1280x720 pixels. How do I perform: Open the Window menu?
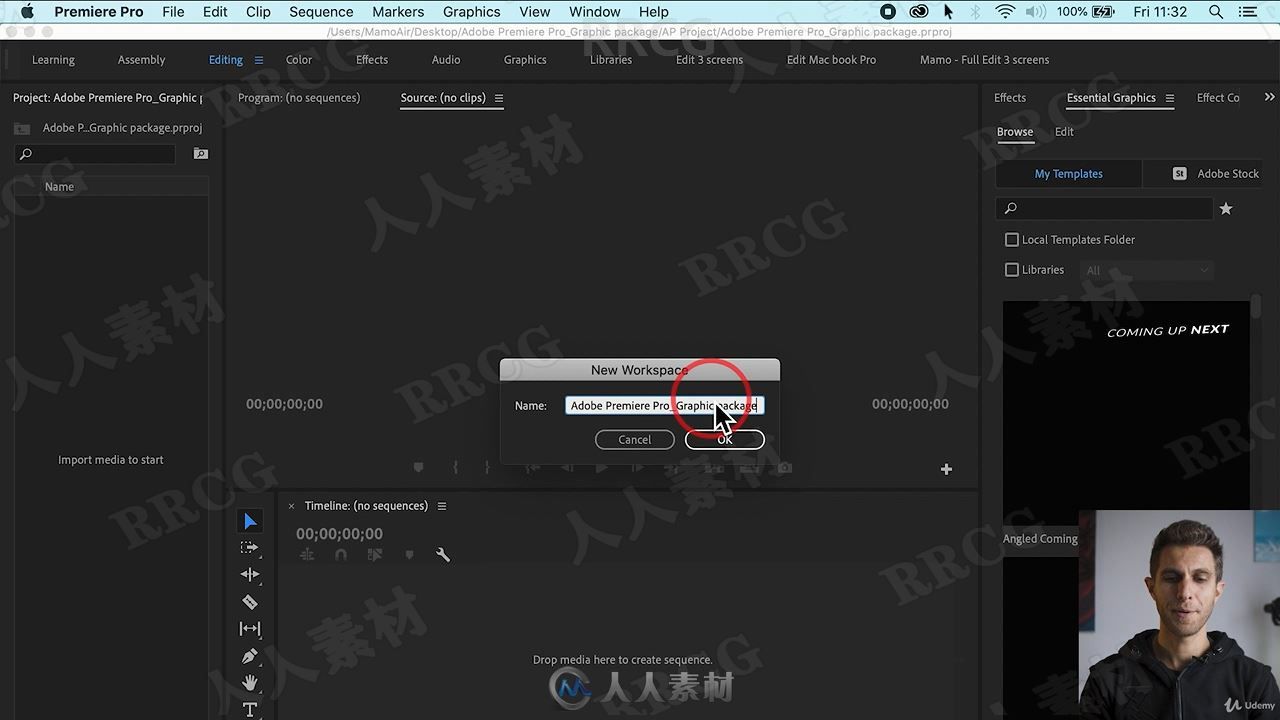coord(595,12)
